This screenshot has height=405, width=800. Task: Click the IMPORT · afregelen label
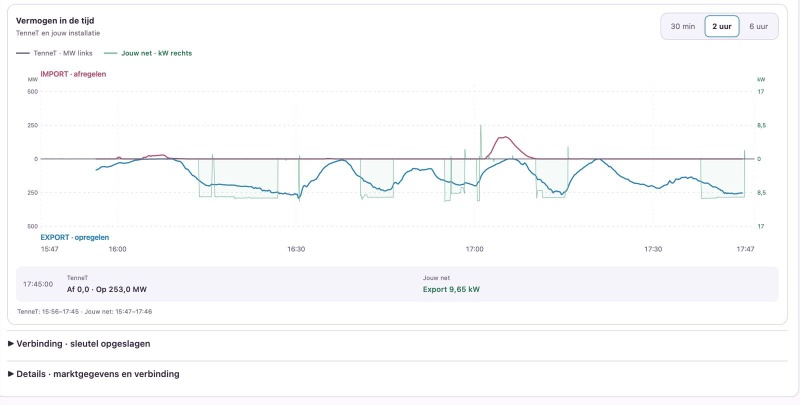click(x=73, y=74)
